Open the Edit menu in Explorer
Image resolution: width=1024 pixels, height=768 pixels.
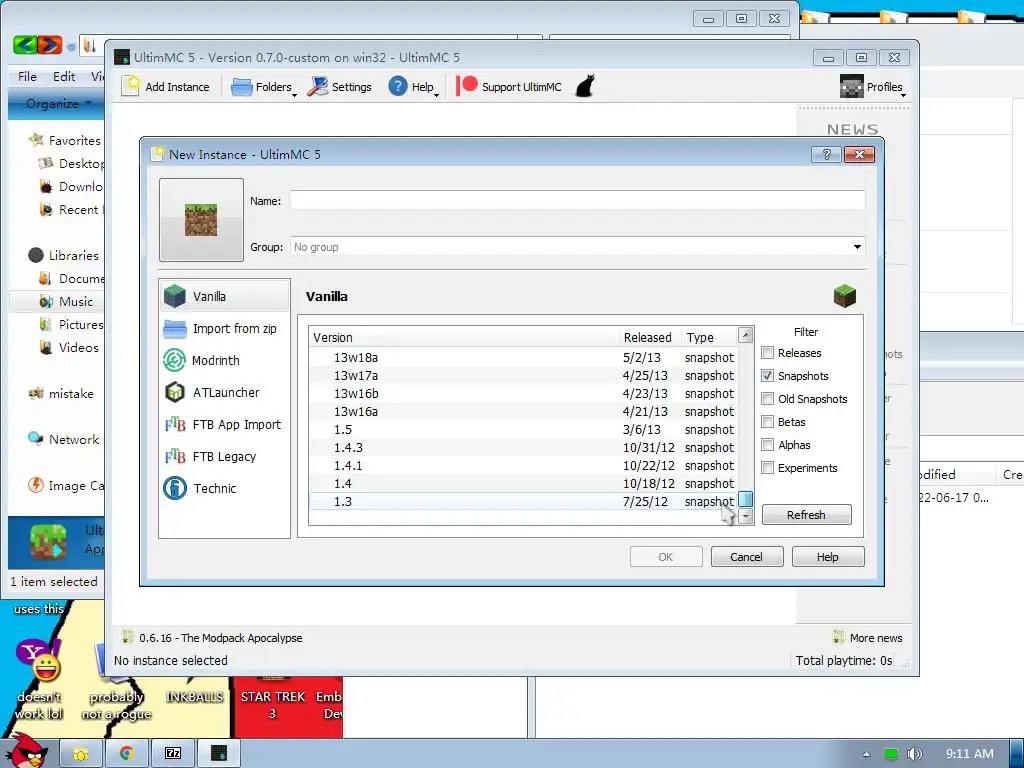pos(64,76)
